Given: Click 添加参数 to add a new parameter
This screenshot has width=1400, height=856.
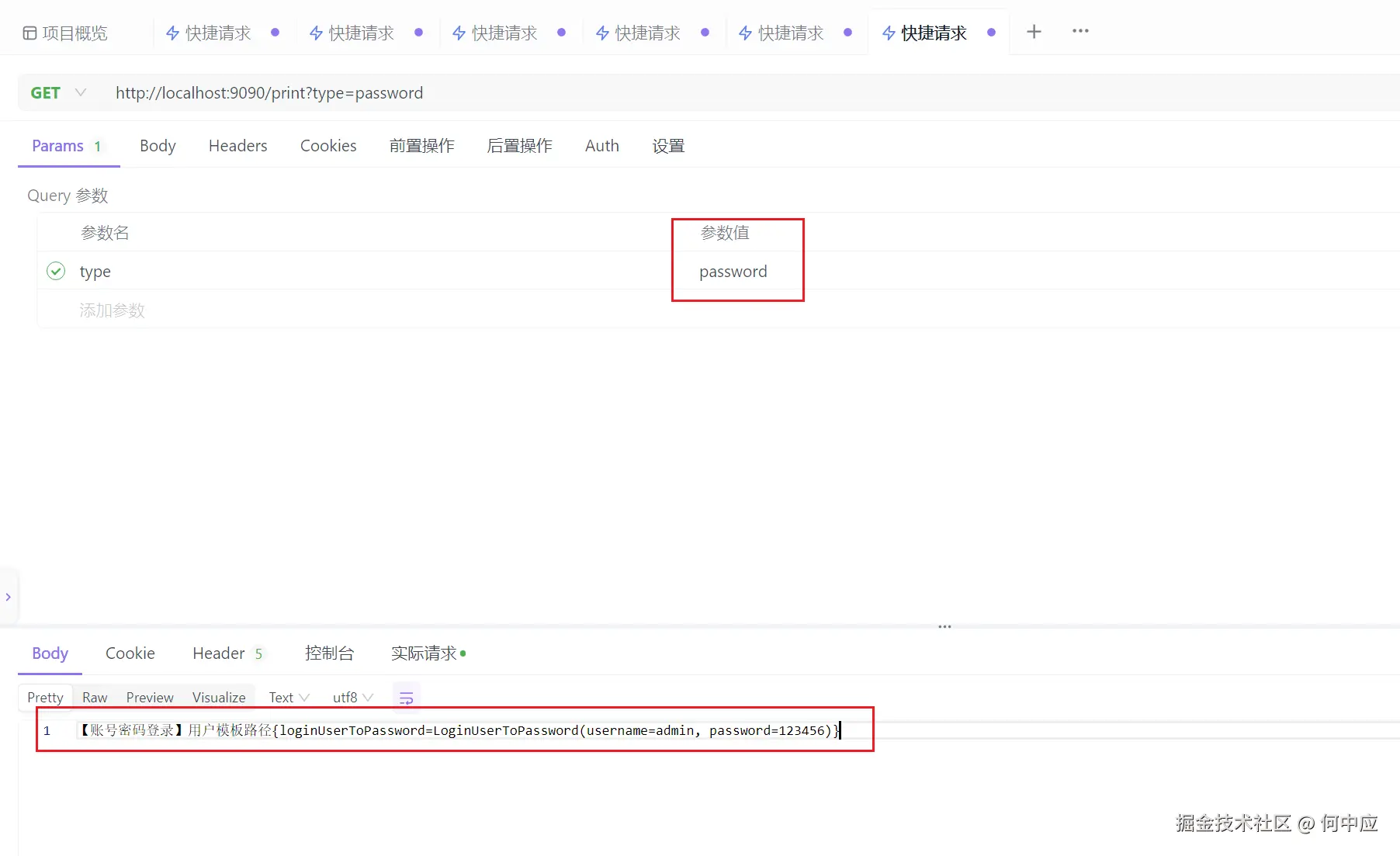Looking at the screenshot, I should (x=112, y=310).
